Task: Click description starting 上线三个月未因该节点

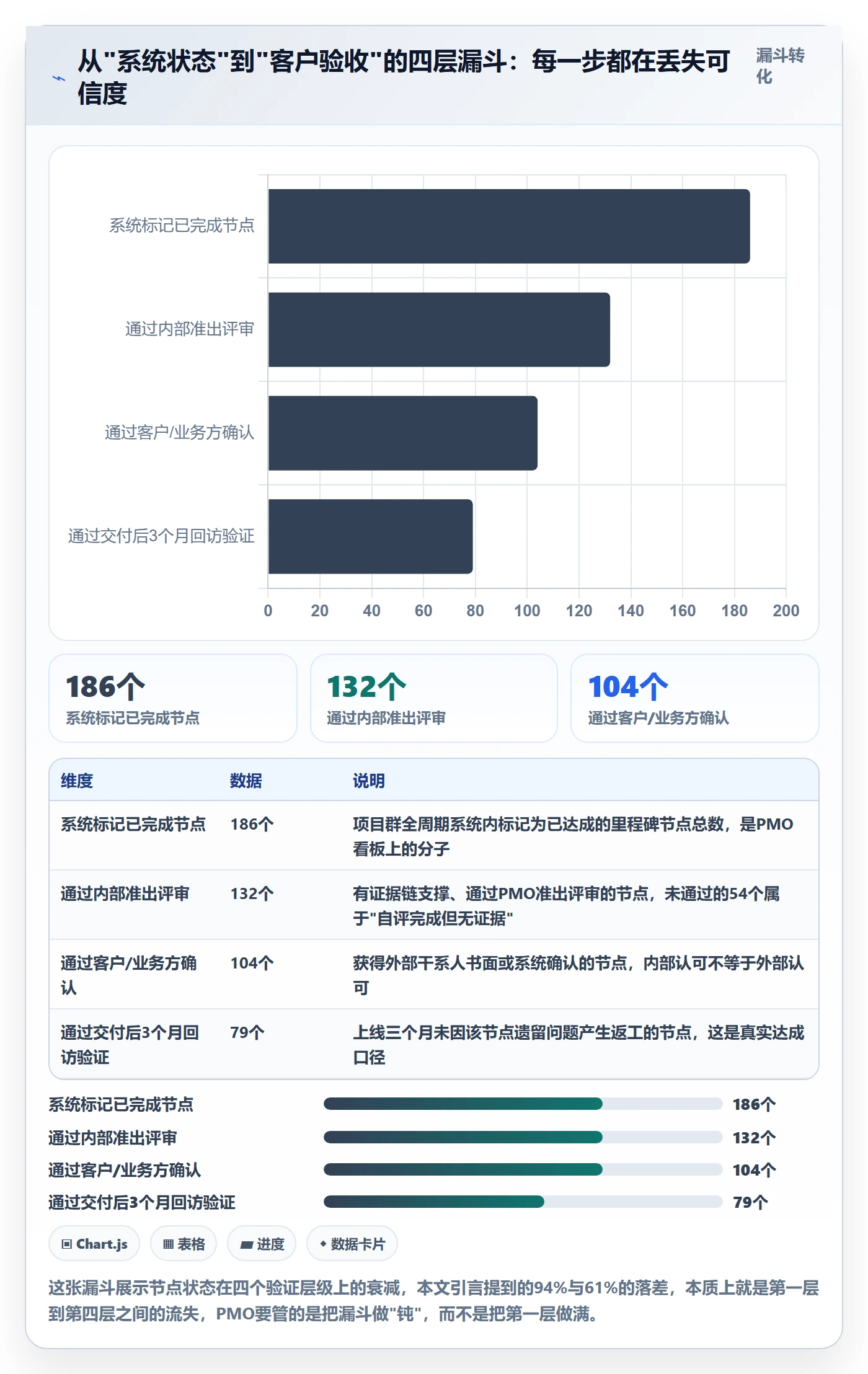Action: click(x=578, y=1045)
